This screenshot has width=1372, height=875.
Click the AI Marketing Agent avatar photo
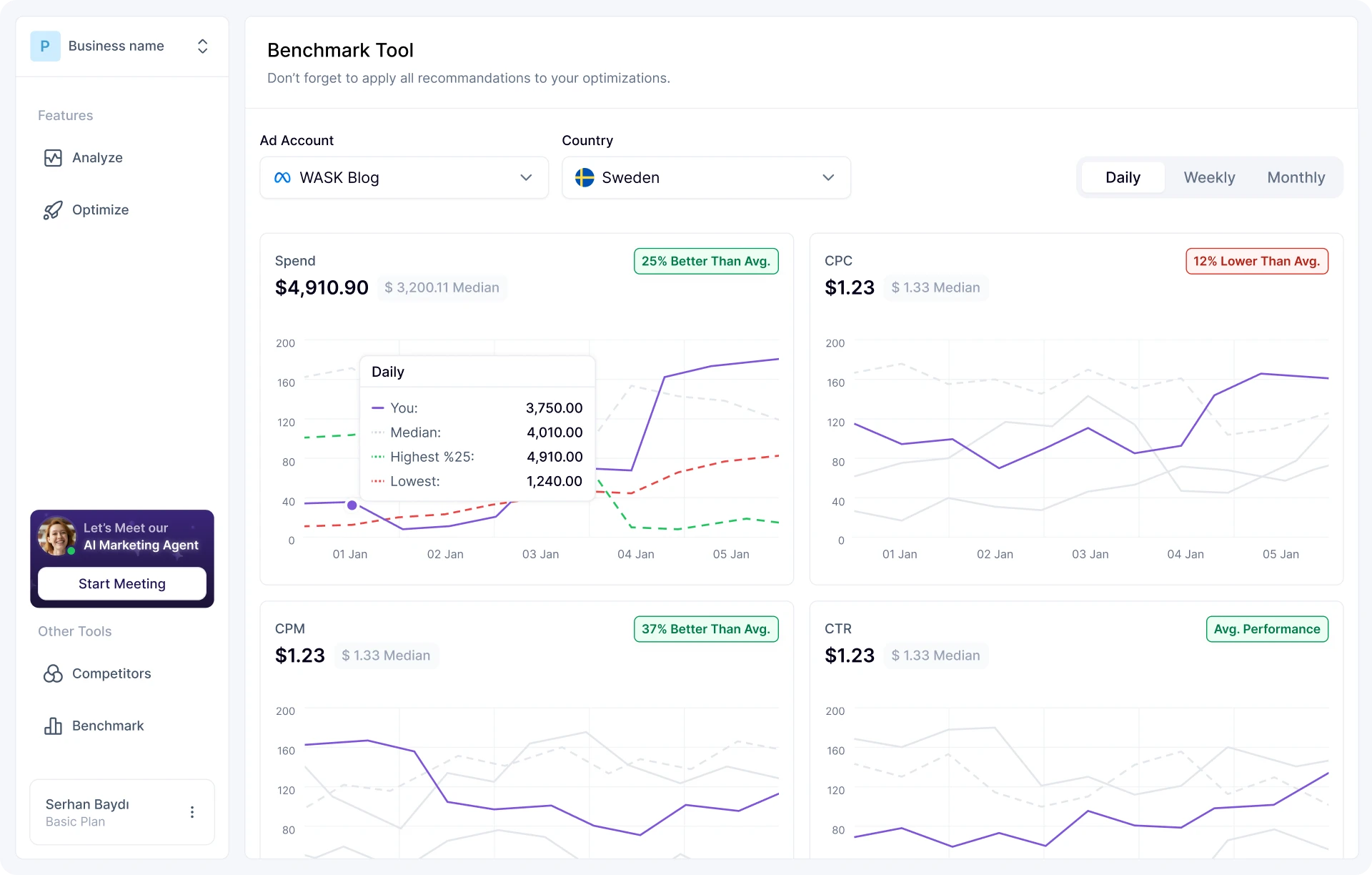point(56,536)
